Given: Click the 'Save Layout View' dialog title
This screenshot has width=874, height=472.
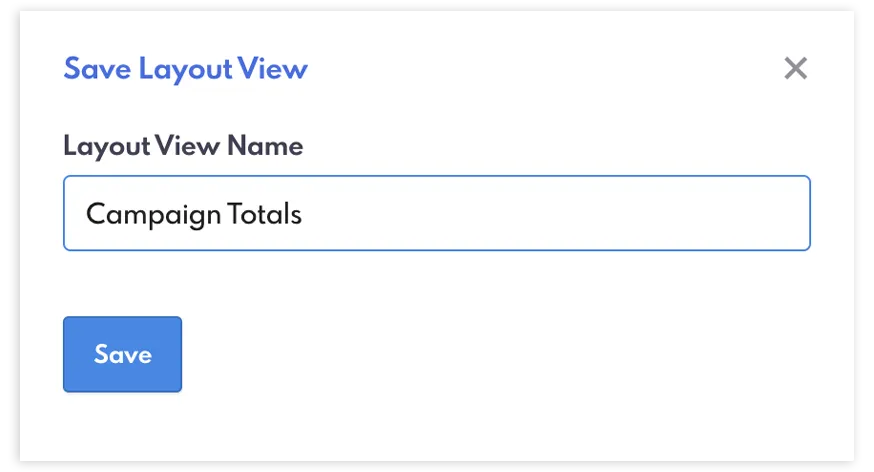Looking at the screenshot, I should point(185,69).
